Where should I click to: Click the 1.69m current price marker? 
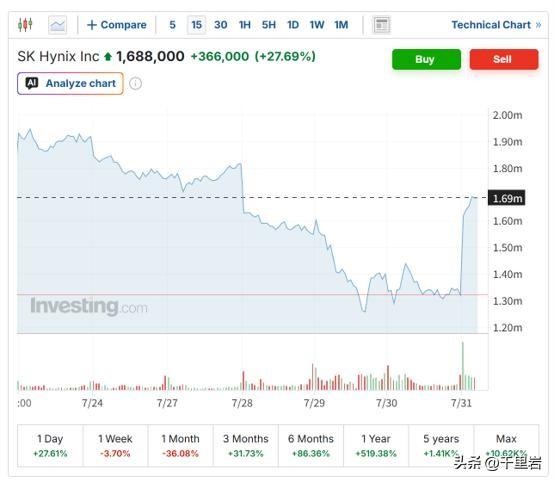point(507,198)
